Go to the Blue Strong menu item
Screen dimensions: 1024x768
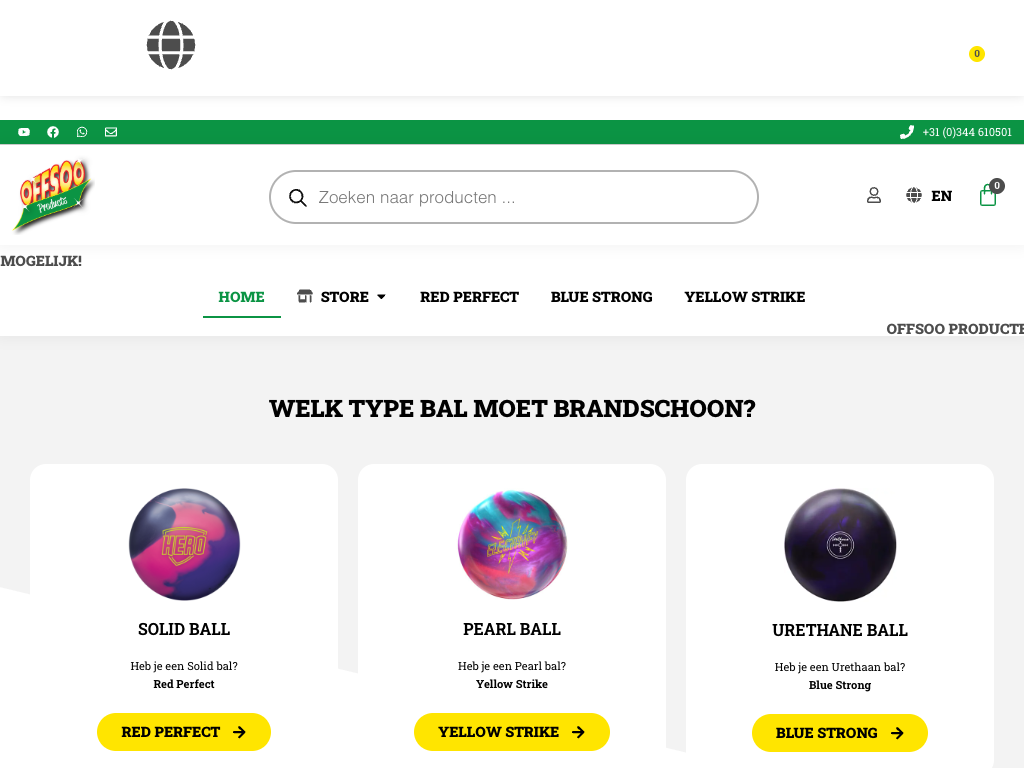(x=601, y=297)
